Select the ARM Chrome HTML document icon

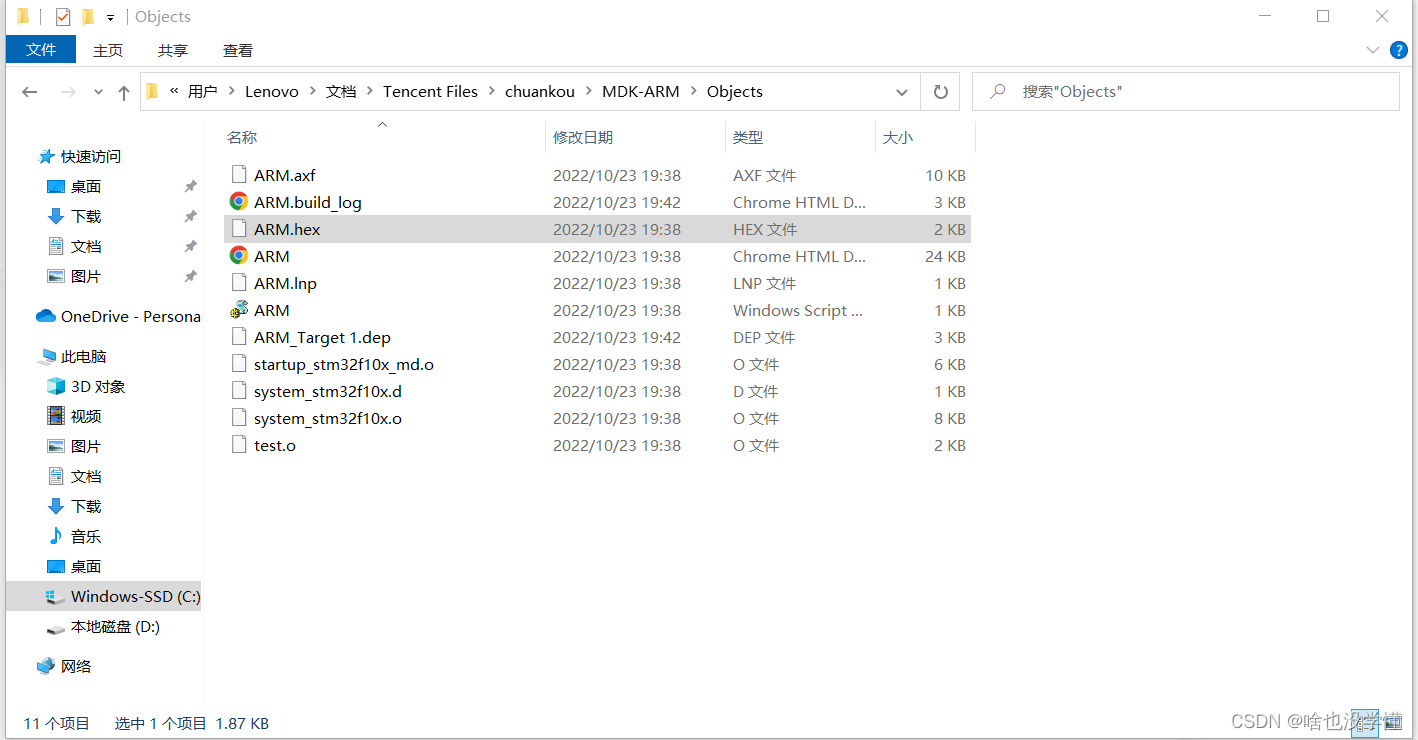tap(239, 256)
